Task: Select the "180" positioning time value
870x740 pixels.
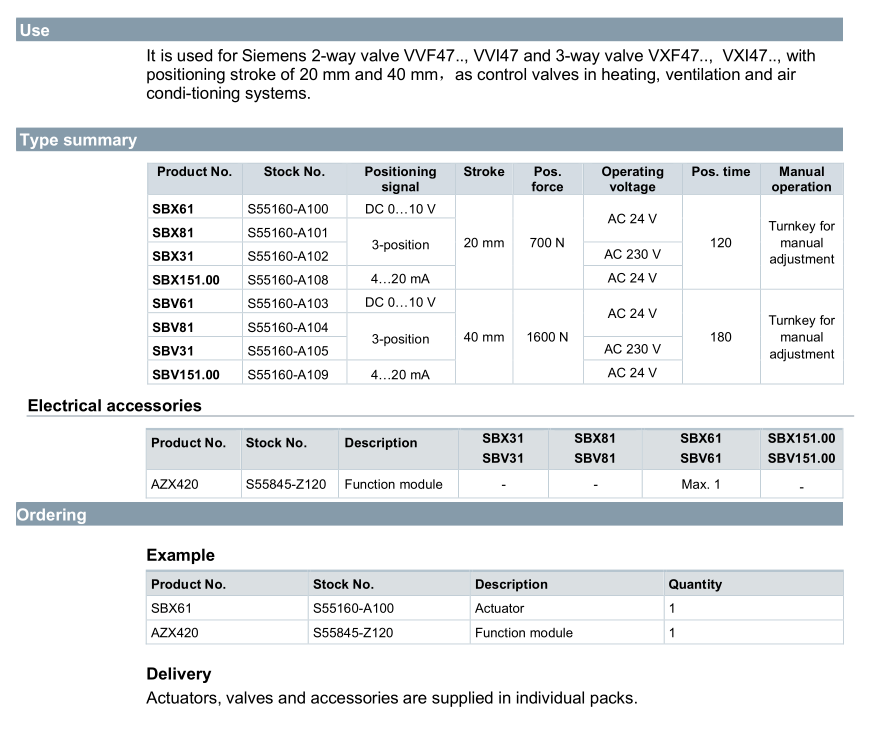Action: click(721, 337)
